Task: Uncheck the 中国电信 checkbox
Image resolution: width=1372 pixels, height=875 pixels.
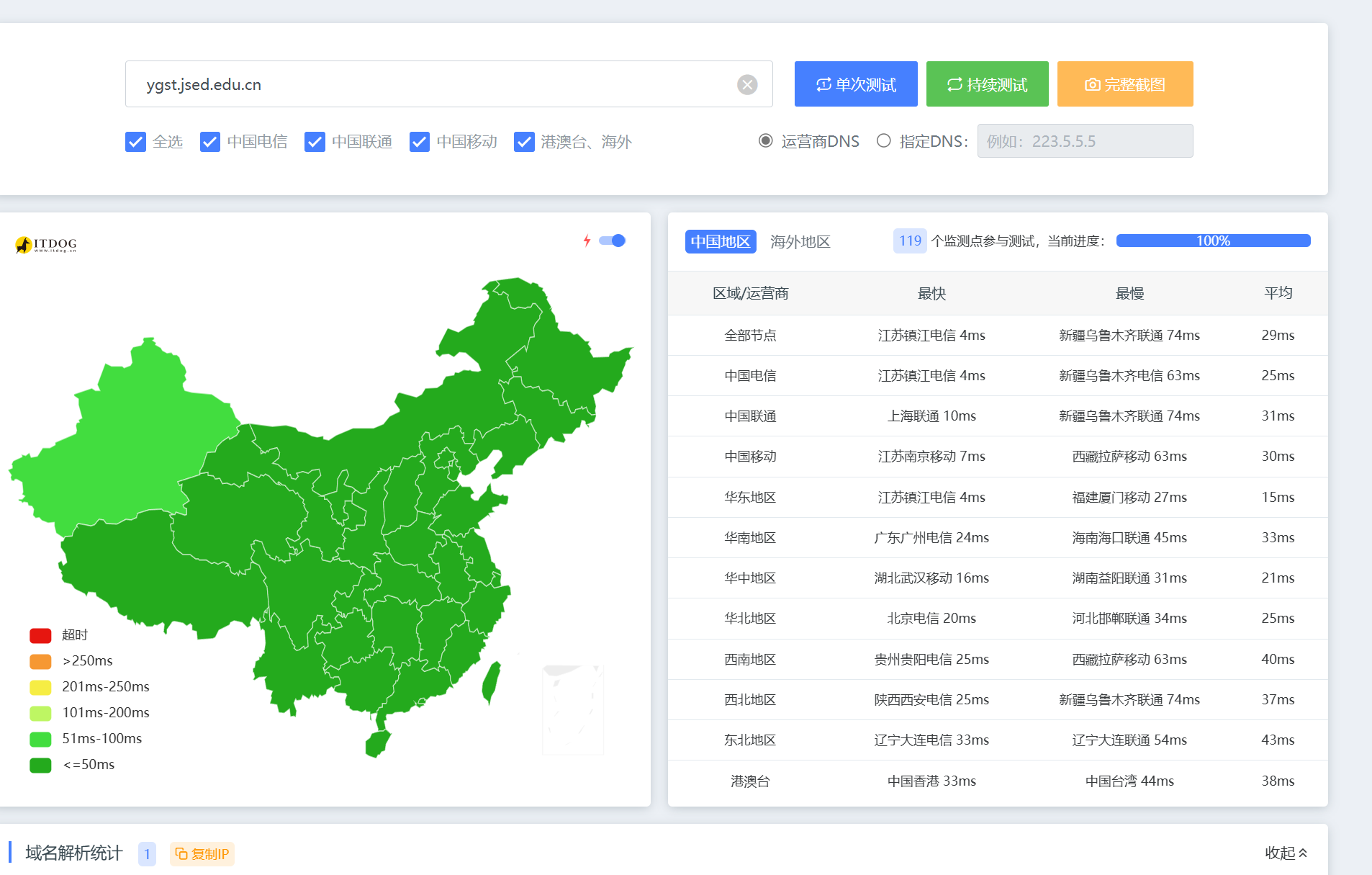Action: pos(210,142)
